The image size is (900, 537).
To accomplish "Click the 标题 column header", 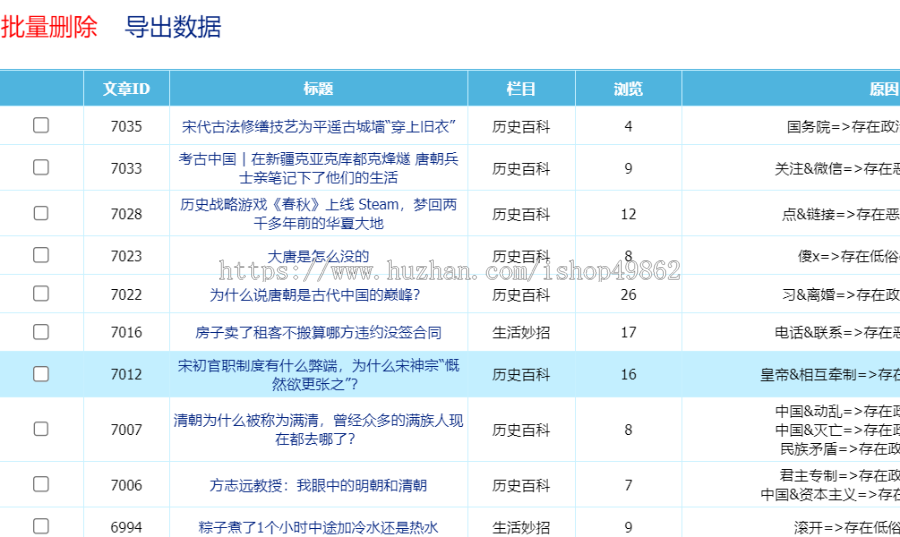I will point(319,88).
